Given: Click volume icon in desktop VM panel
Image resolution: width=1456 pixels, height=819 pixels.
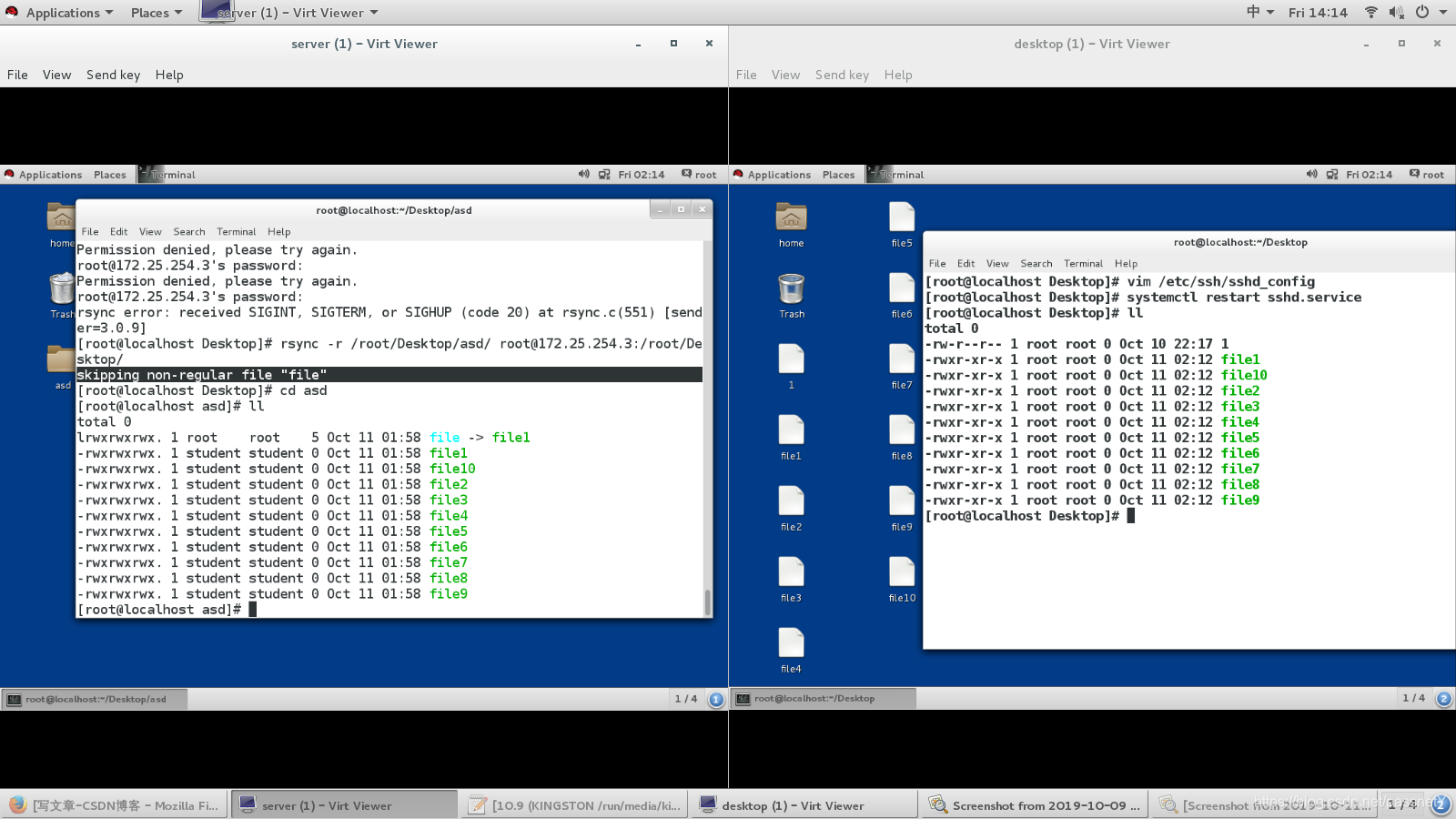Looking at the screenshot, I should (1311, 174).
